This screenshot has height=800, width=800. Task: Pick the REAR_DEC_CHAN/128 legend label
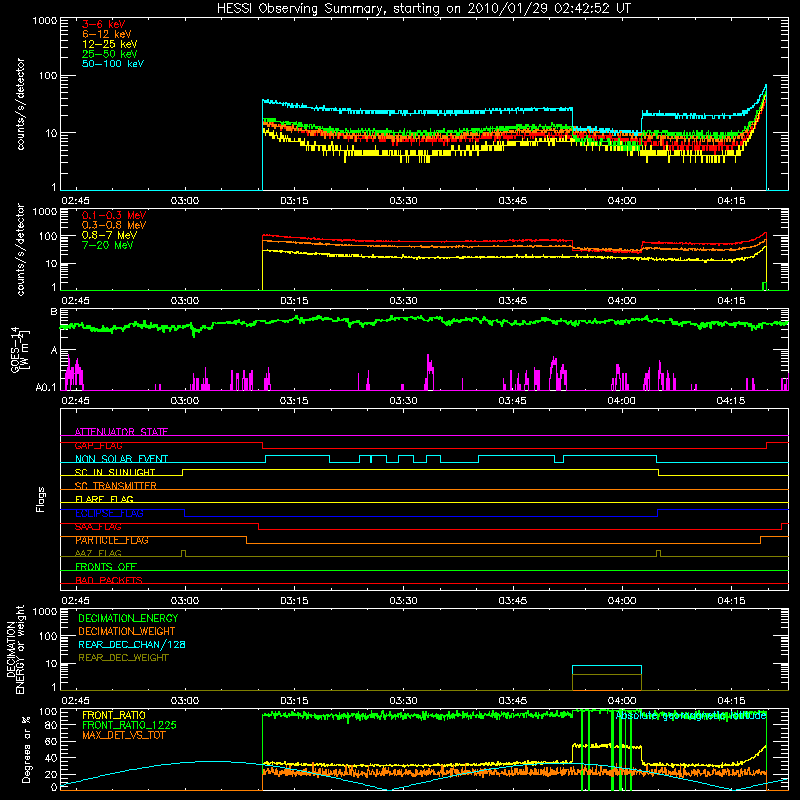132,644
